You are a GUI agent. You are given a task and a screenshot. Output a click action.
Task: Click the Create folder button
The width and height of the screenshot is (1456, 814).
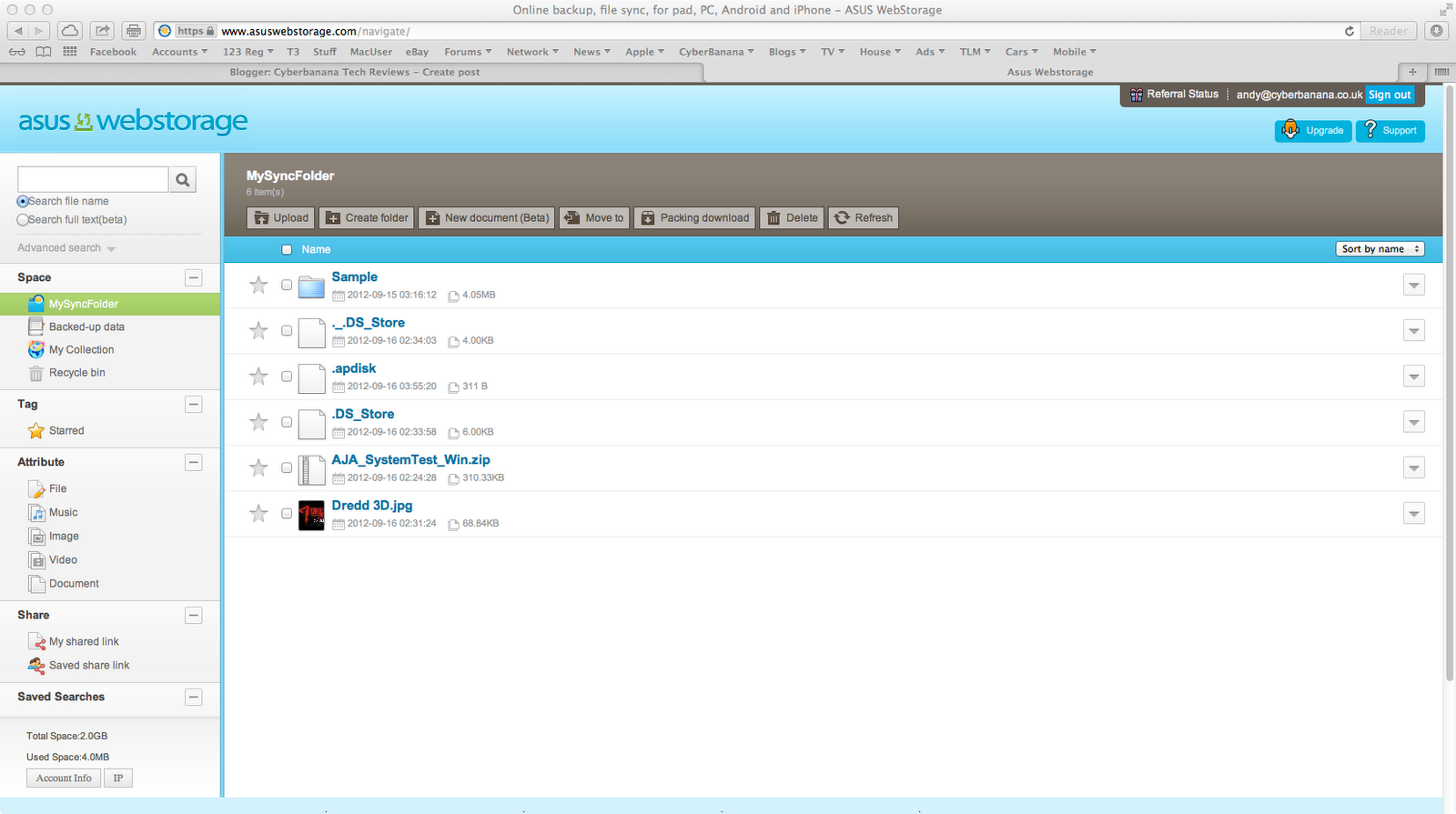coord(367,217)
